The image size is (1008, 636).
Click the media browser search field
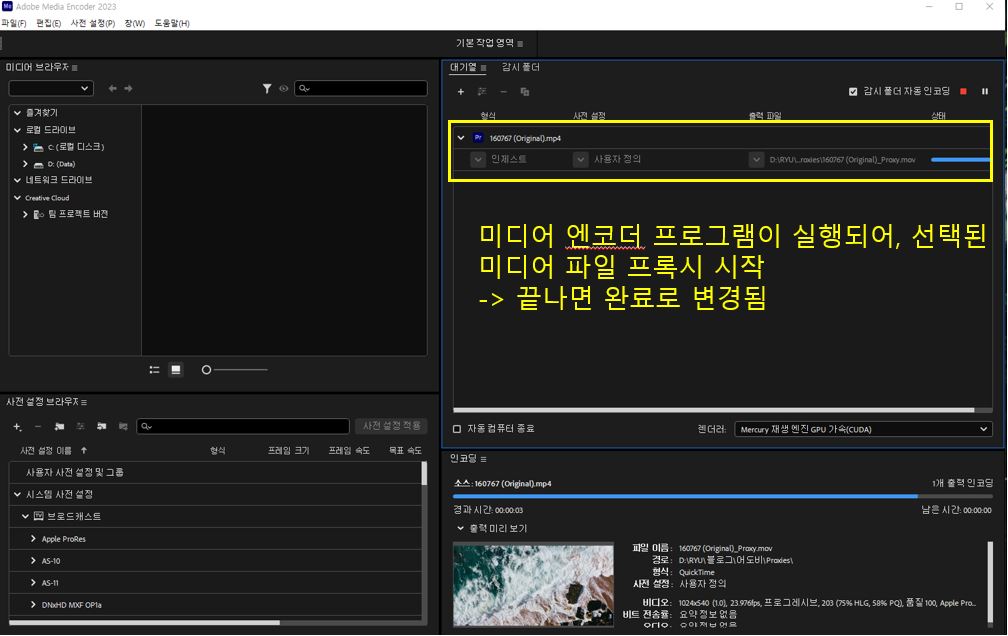point(361,89)
